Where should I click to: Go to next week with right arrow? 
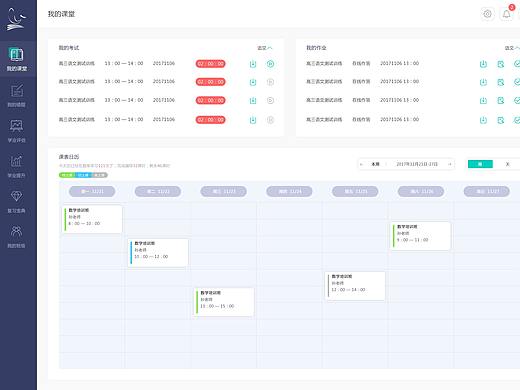click(450, 164)
